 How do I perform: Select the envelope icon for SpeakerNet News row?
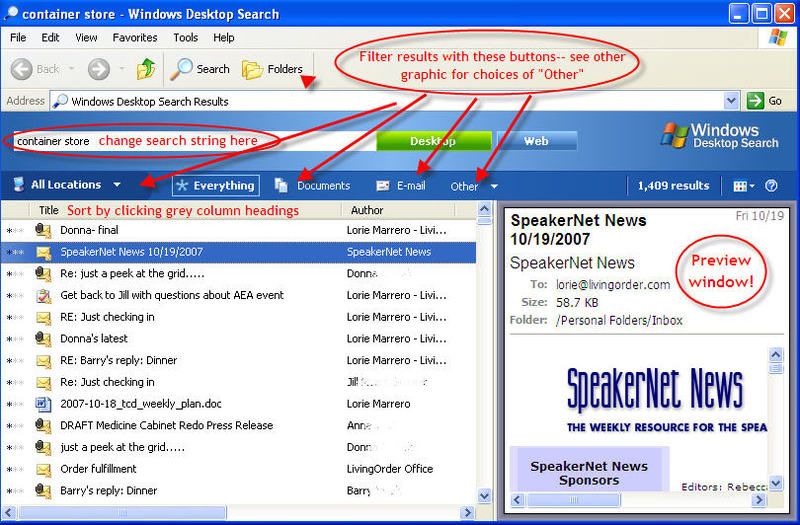tap(43, 252)
